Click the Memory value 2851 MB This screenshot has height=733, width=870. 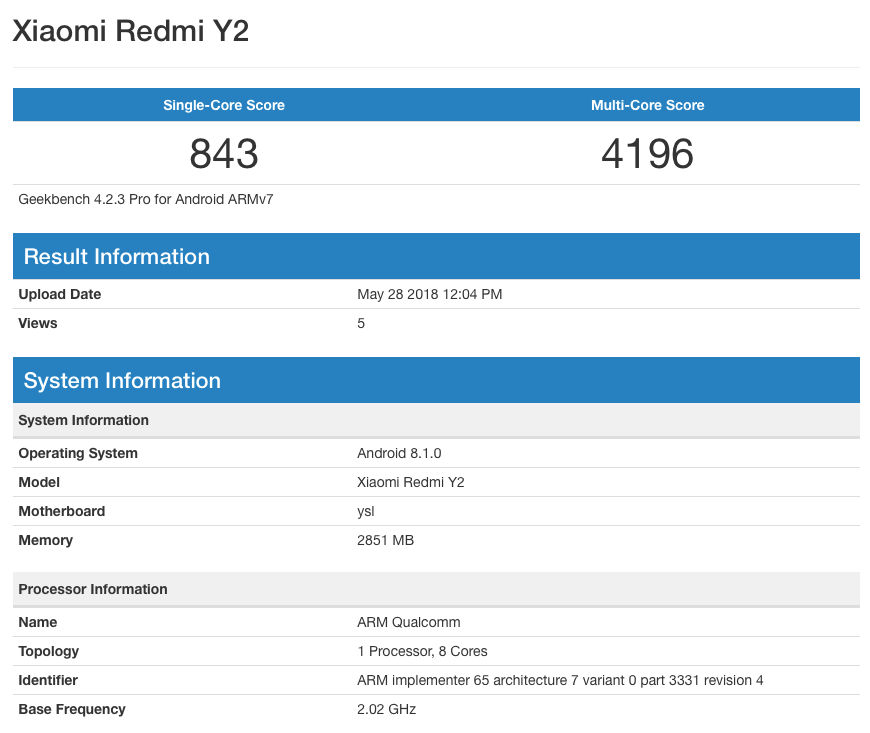pos(386,540)
